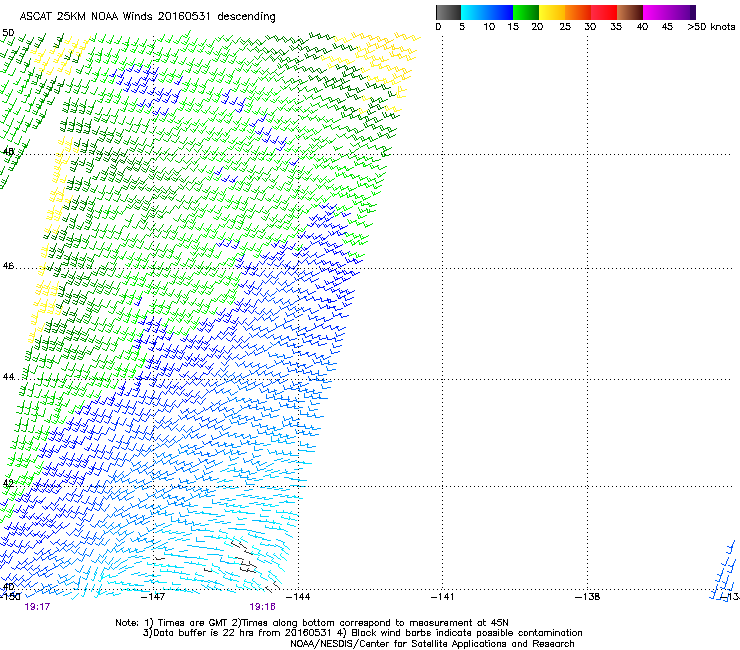Click the longitude label '-147' on bottom axis

point(153,597)
